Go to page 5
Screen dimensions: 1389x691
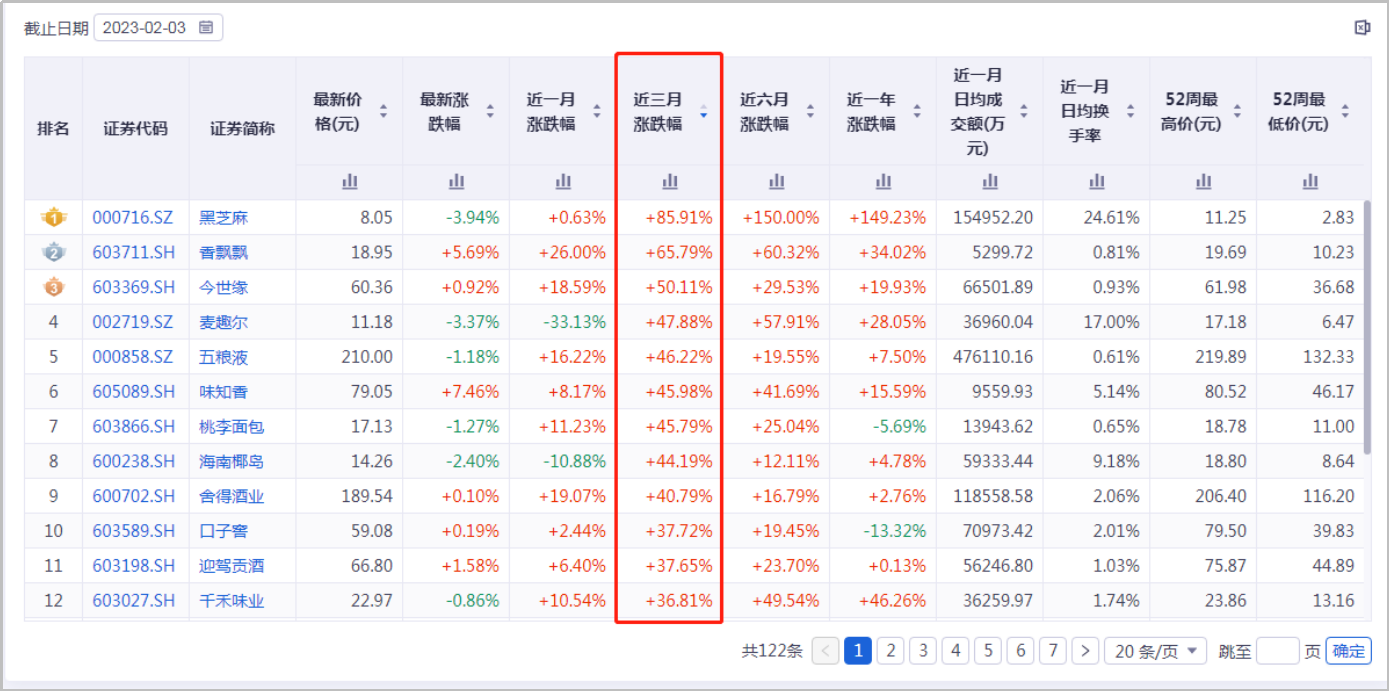(x=988, y=651)
